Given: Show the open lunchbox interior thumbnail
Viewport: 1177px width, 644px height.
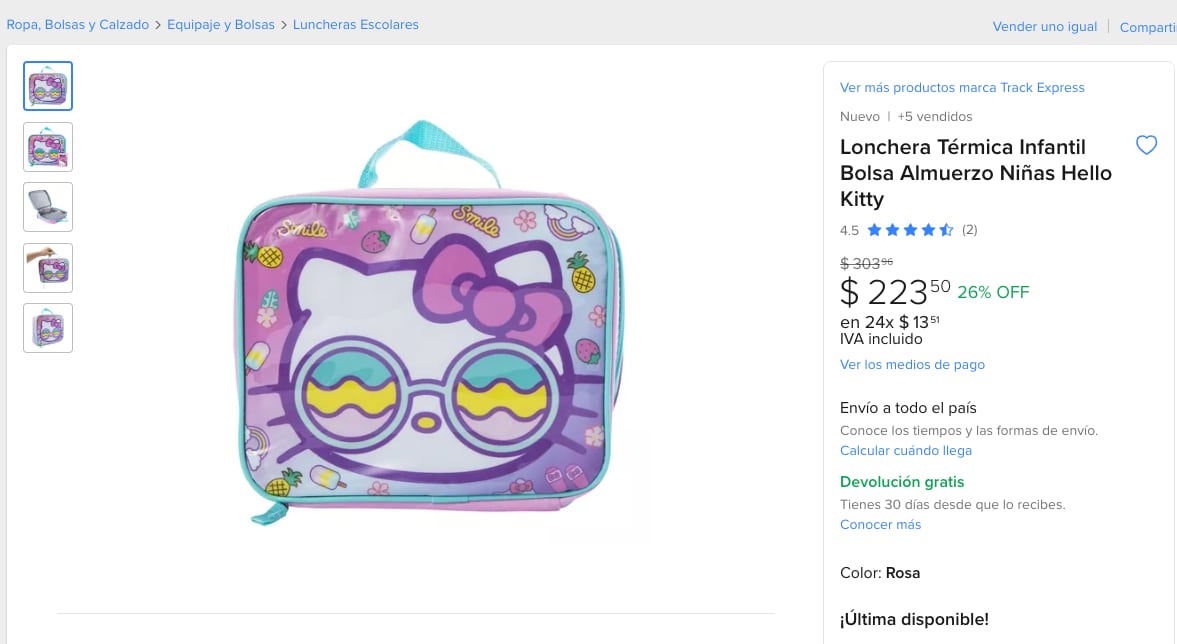Looking at the screenshot, I should tap(48, 207).
